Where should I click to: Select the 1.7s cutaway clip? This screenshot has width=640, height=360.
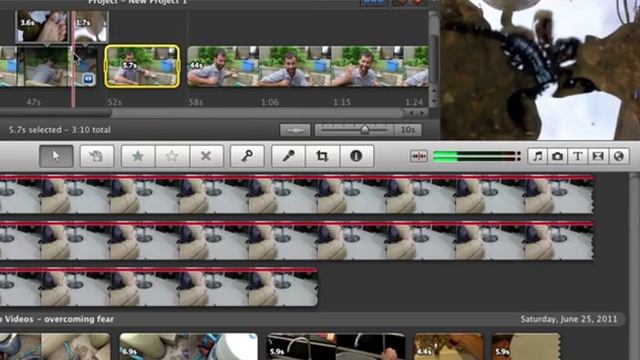coord(90,27)
